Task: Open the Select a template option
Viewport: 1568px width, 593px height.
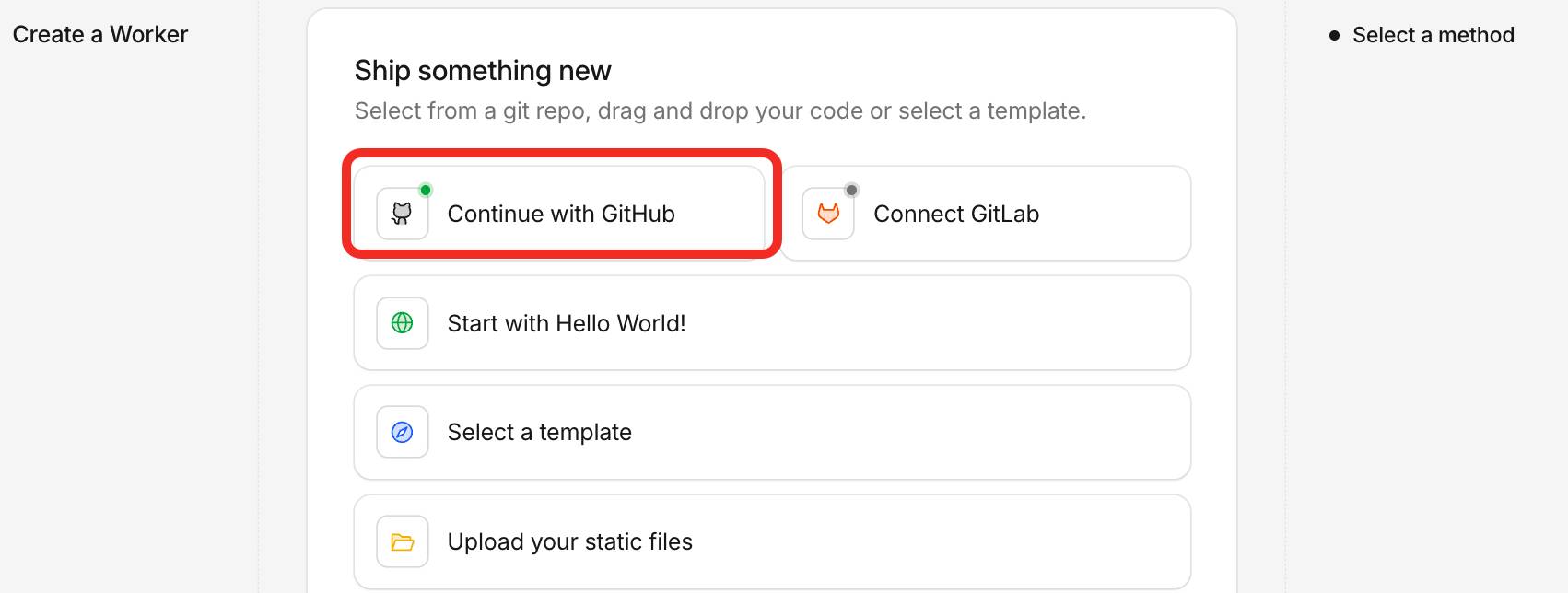Action: point(539,432)
